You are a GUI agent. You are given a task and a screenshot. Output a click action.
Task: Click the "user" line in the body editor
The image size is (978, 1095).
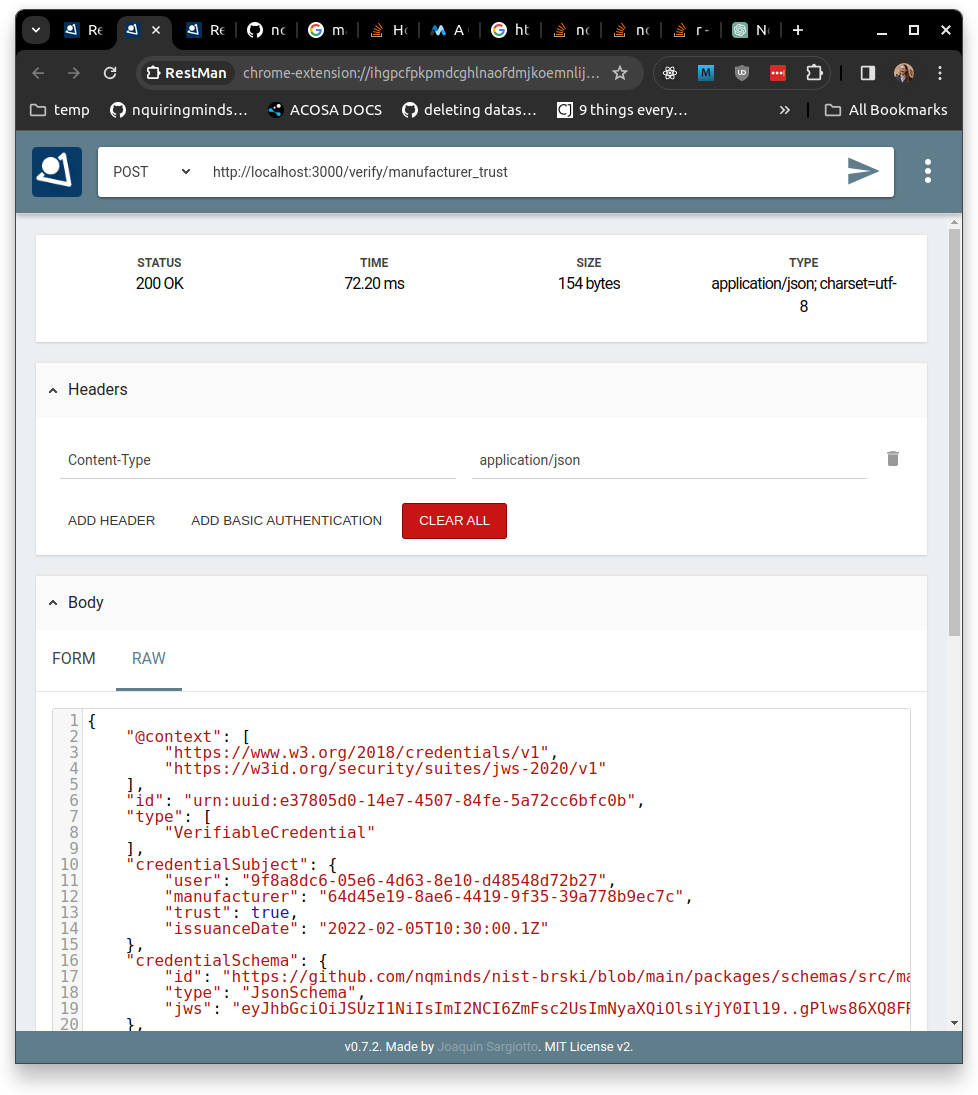[x=390, y=881]
